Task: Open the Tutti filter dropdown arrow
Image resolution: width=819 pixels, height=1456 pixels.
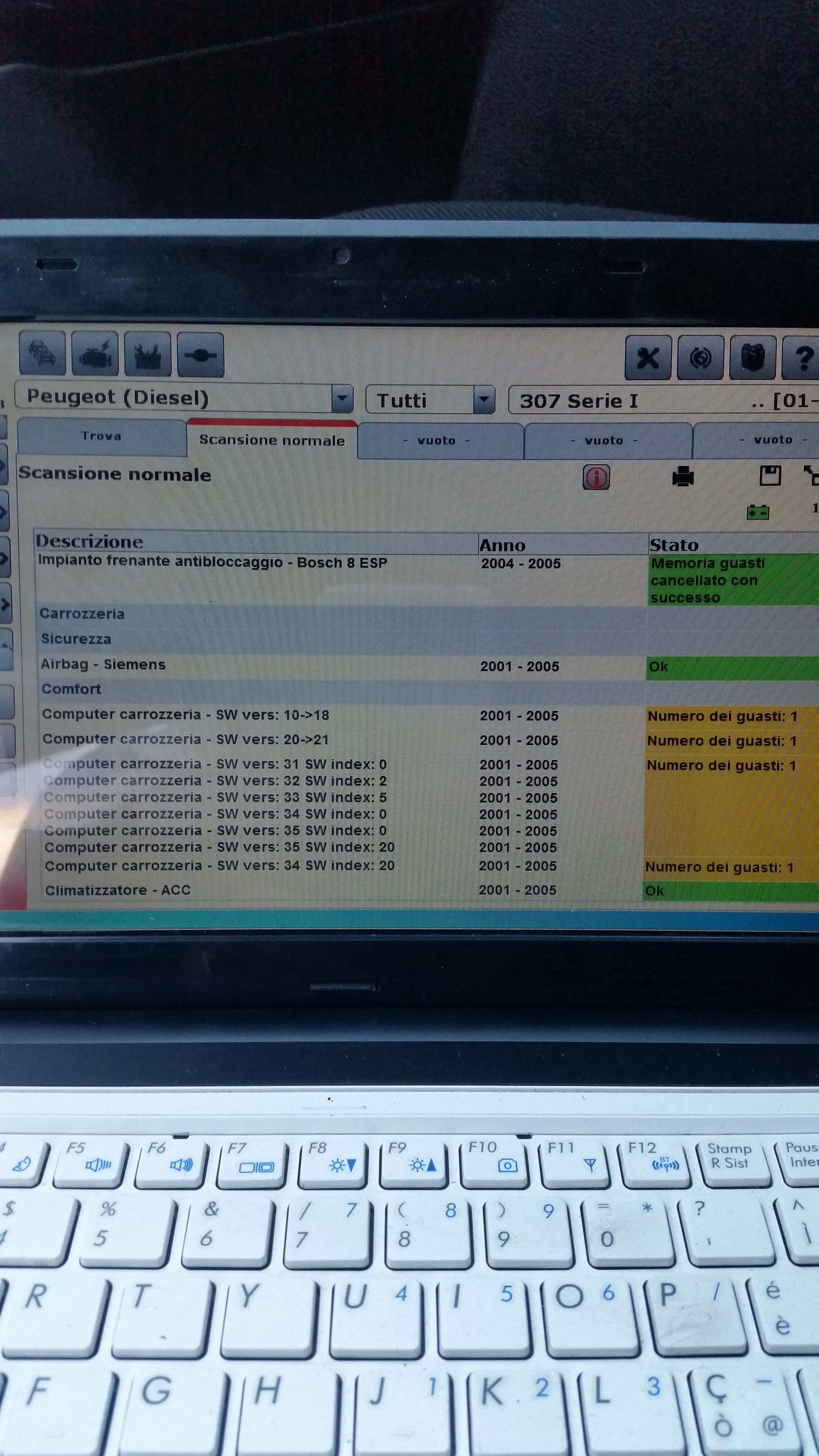Action: click(483, 400)
